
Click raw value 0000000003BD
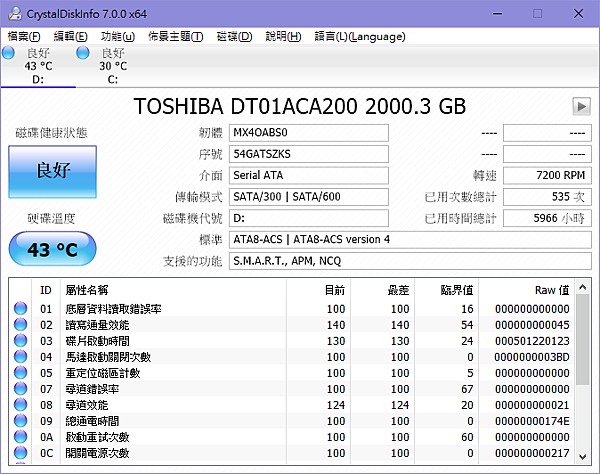point(532,357)
